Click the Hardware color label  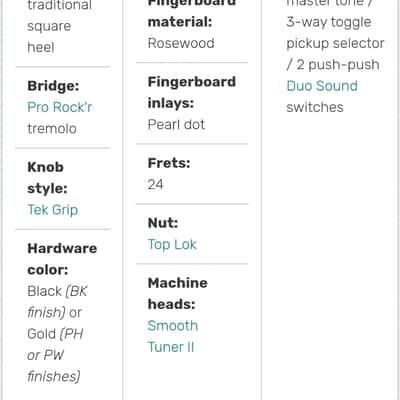tap(62, 259)
